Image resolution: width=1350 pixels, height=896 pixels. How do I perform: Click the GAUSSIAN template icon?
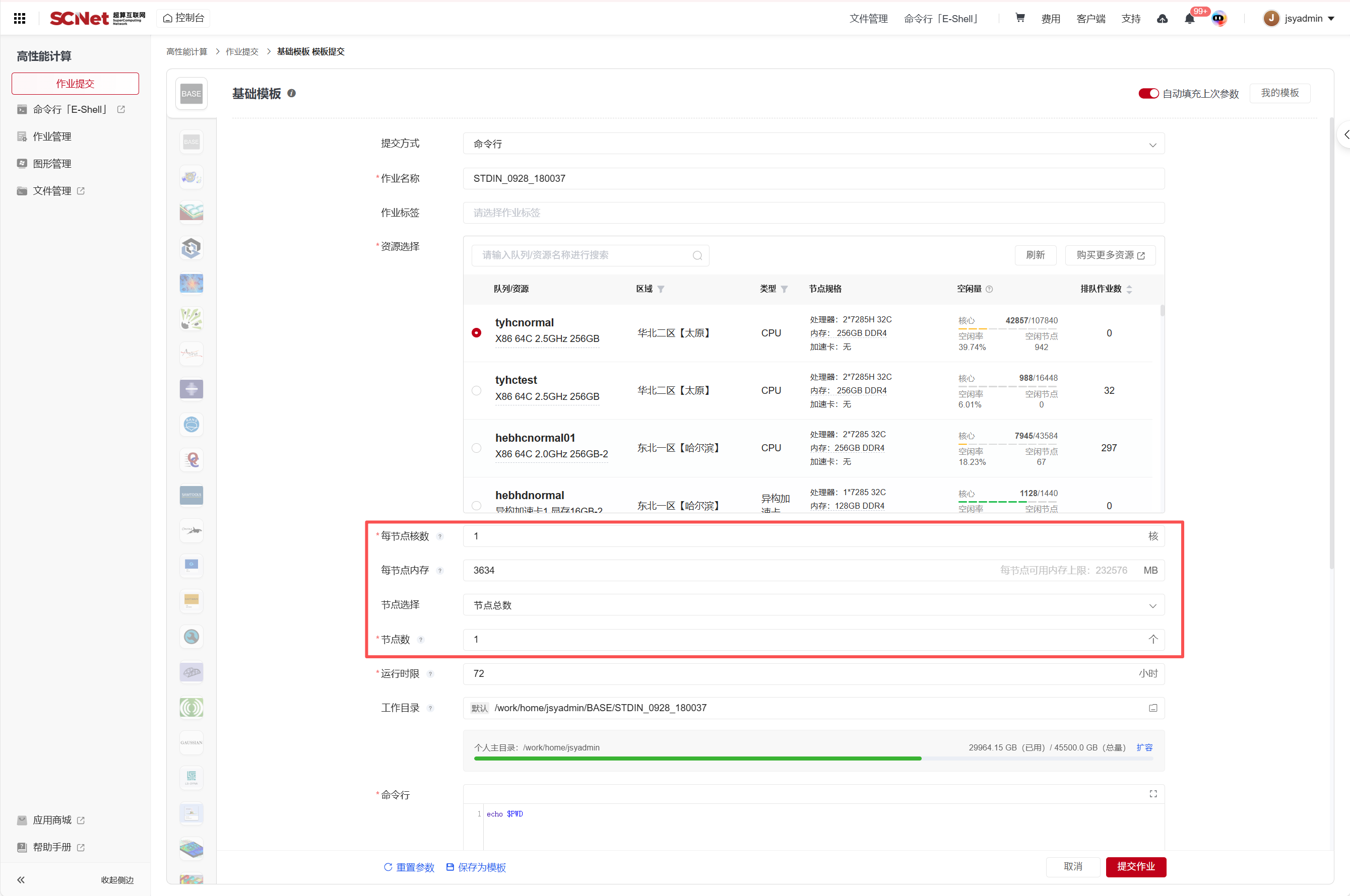(x=191, y=742)
